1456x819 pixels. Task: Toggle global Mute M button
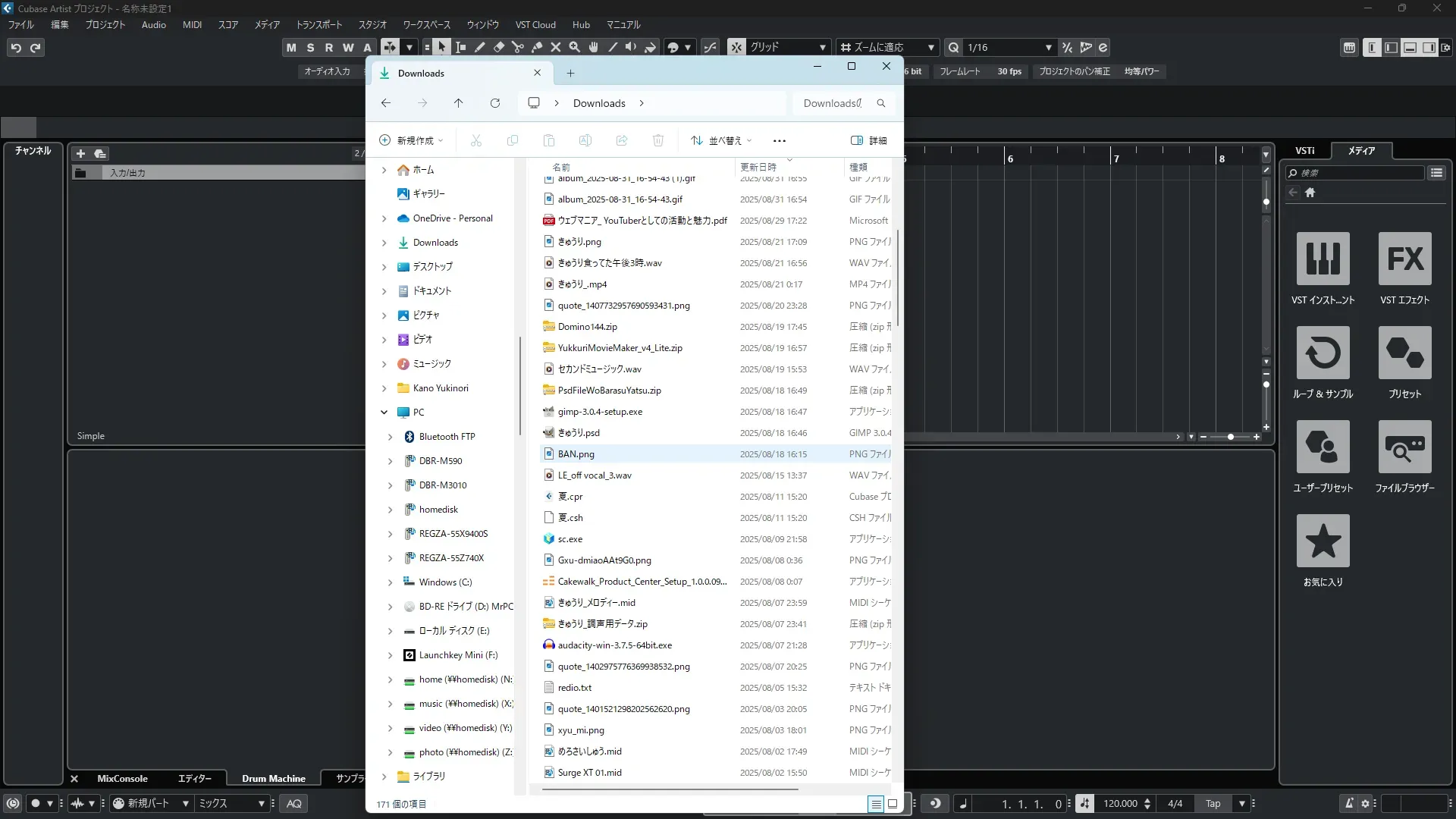pos(291,47)
